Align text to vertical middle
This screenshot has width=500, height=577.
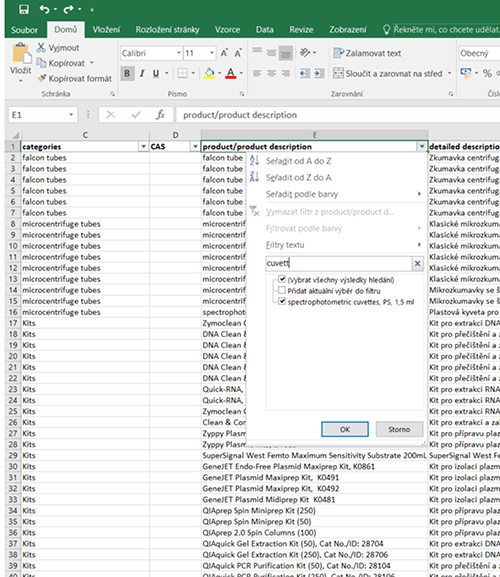tap(272, 53)
